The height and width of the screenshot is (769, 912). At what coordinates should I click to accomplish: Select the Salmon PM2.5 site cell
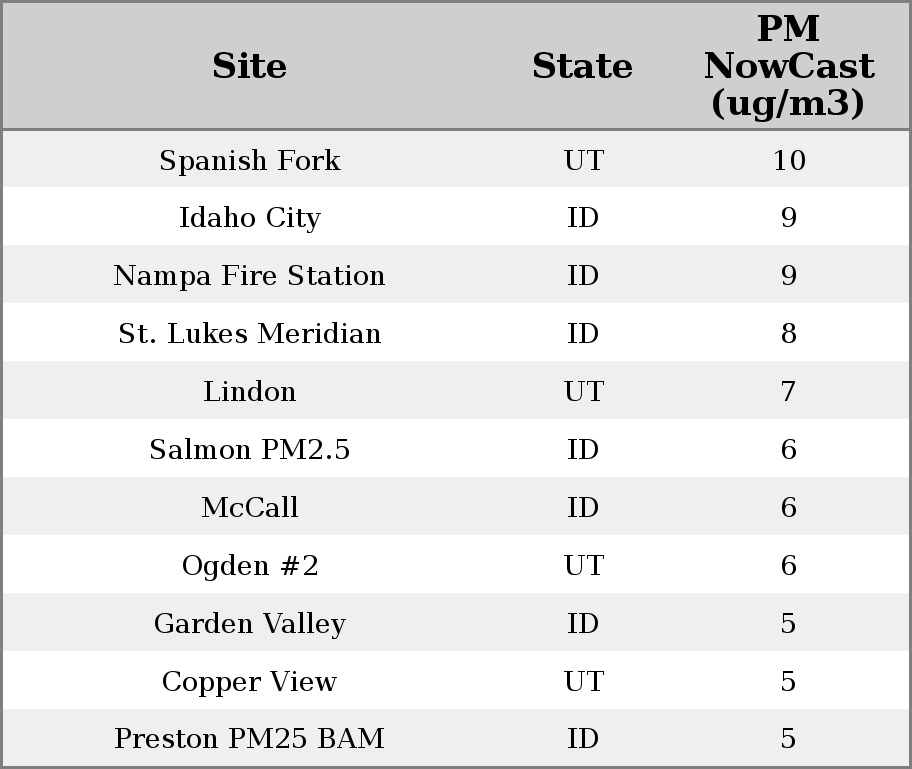point(250,450)
